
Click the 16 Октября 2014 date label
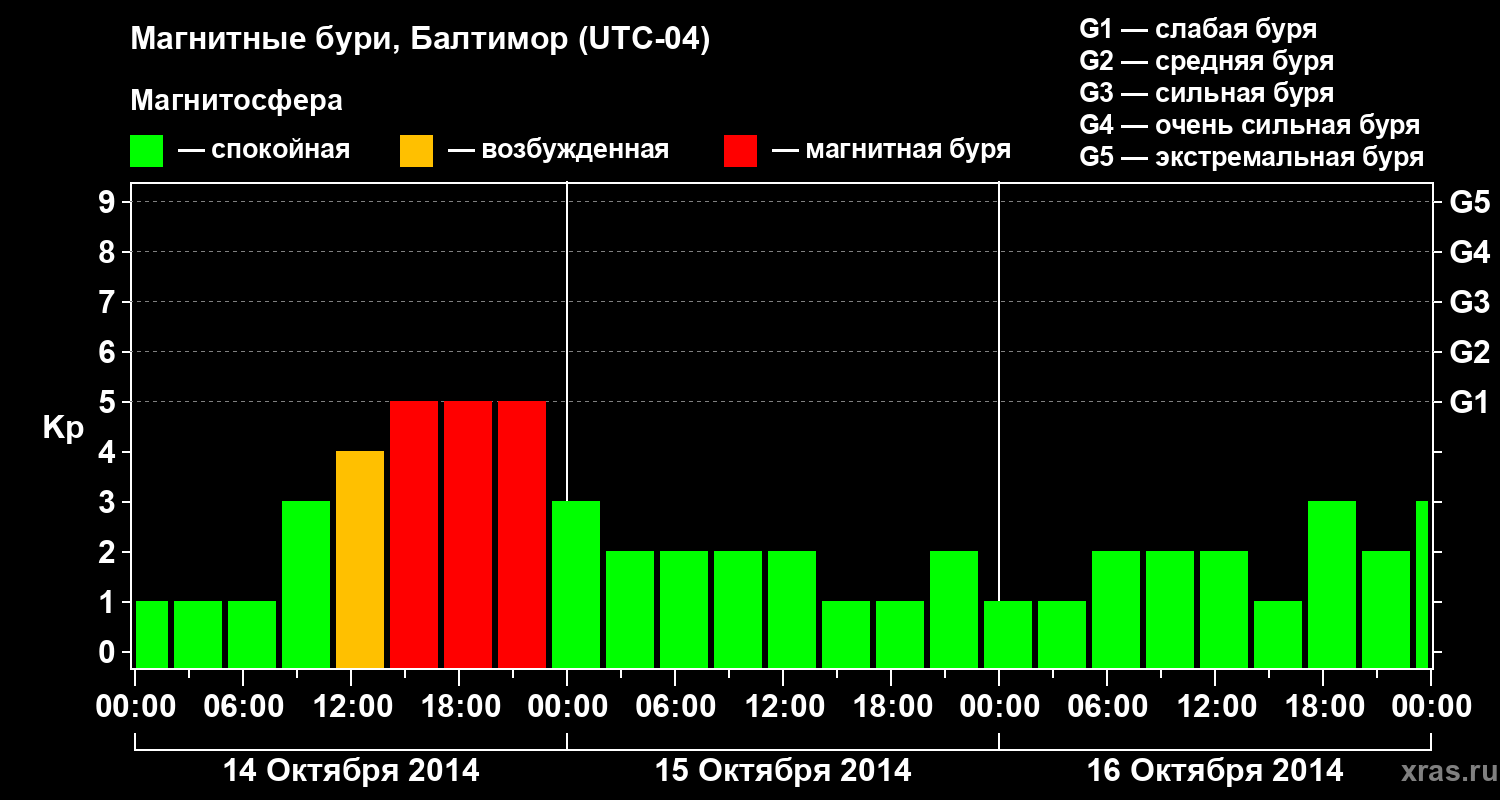coord(1215,771)
